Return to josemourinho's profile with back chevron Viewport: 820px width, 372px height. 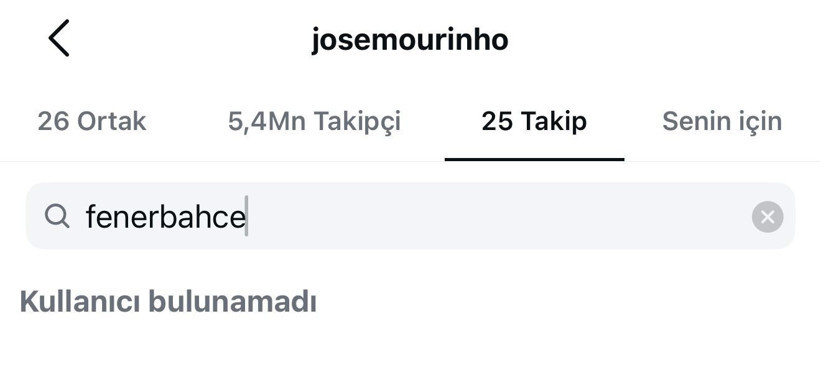coord(59,38)
